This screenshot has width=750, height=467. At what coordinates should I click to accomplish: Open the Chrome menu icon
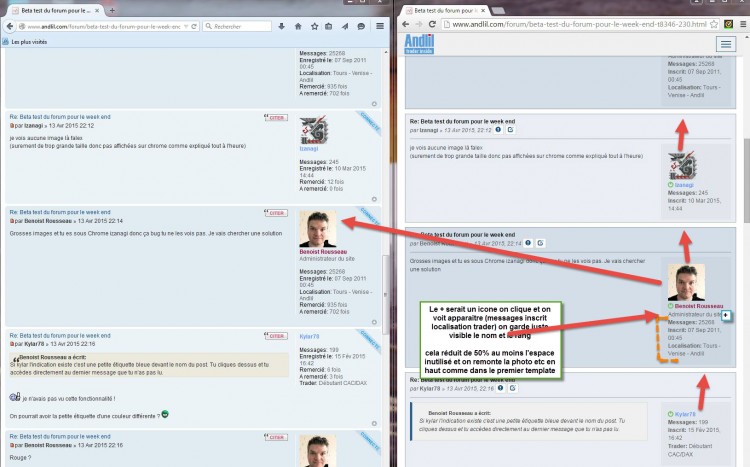point(743,24)
